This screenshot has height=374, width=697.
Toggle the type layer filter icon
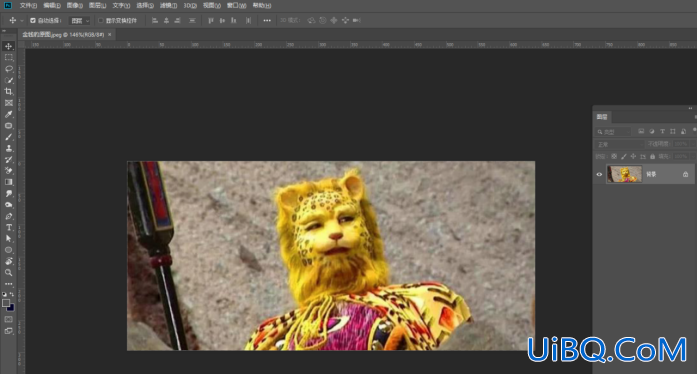tap(662, 132)
